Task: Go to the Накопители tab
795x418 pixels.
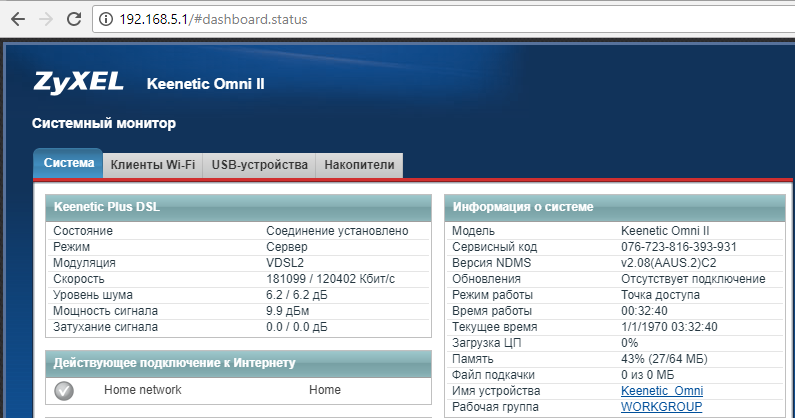Action: (x=359, y=165)
